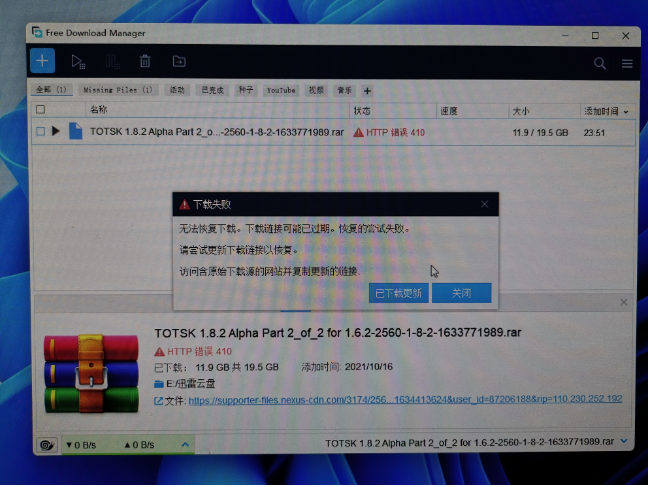Tick the TOTSK download row checkbox

coord(40,131)
